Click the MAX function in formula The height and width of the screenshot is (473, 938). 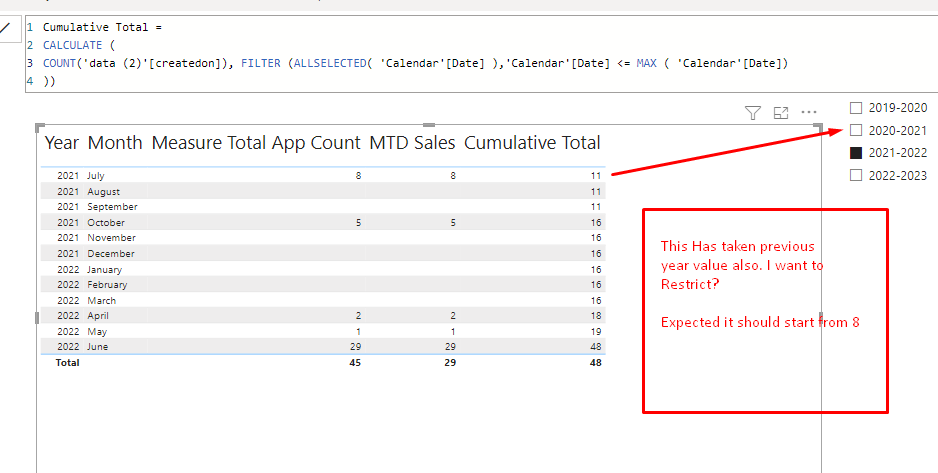pyautogui.click(x=646, y=63)
